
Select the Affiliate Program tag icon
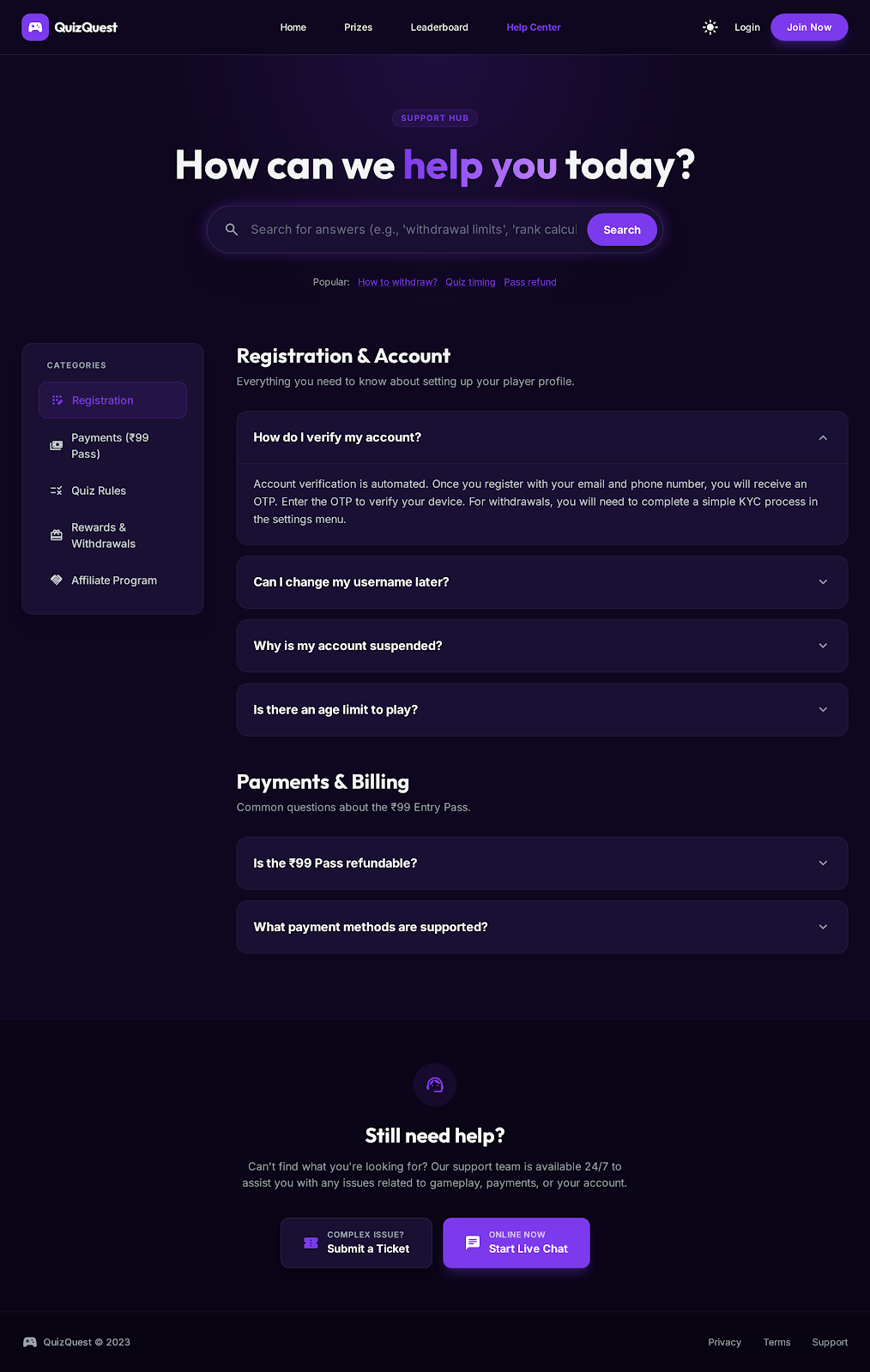[55, 580]
